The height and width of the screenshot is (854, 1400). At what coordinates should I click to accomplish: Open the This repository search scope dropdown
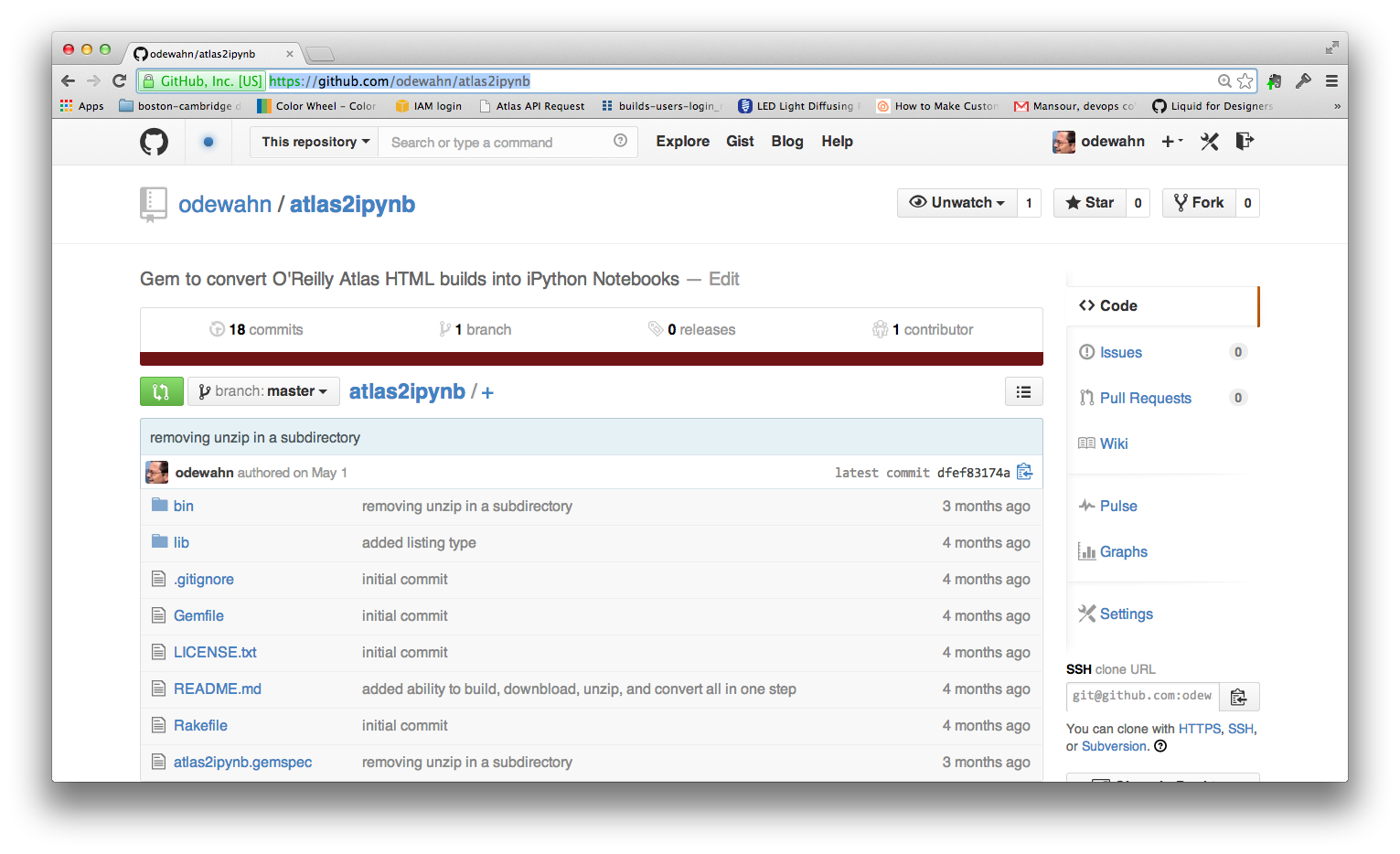[x=315, y=142]
